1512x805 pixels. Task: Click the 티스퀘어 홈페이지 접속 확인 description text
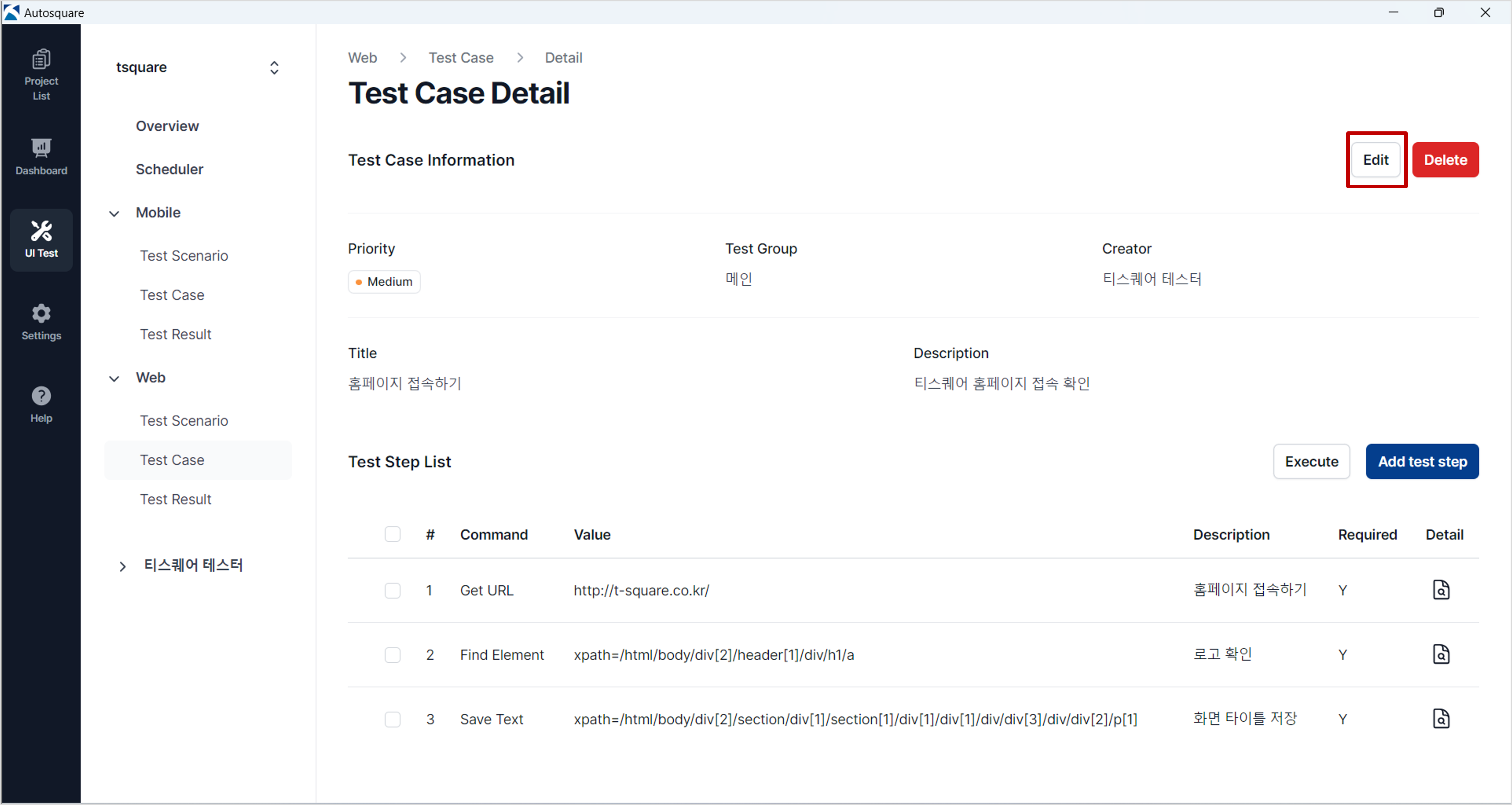1001,383
